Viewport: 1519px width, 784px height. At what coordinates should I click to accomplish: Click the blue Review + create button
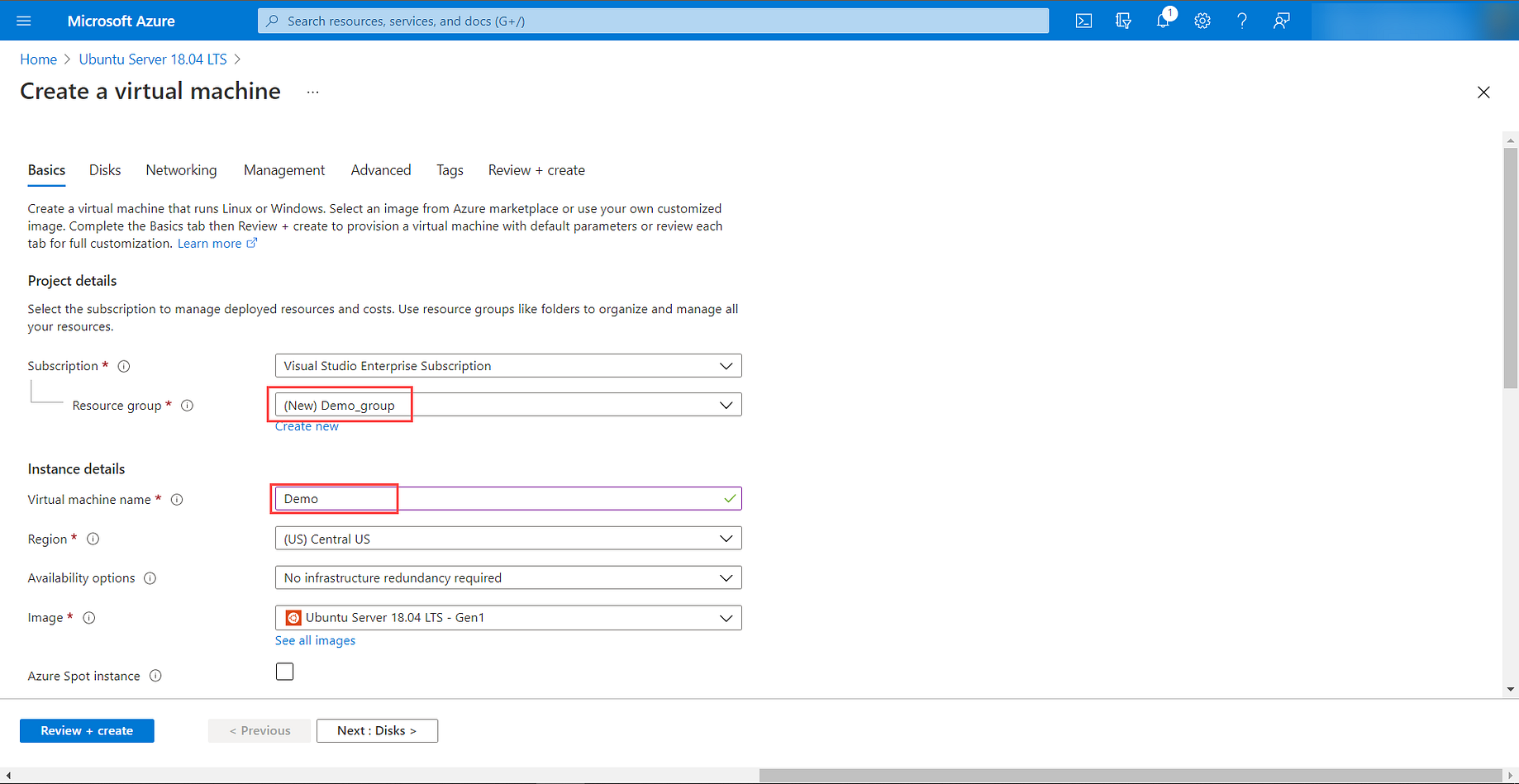[x=87, y=731]
